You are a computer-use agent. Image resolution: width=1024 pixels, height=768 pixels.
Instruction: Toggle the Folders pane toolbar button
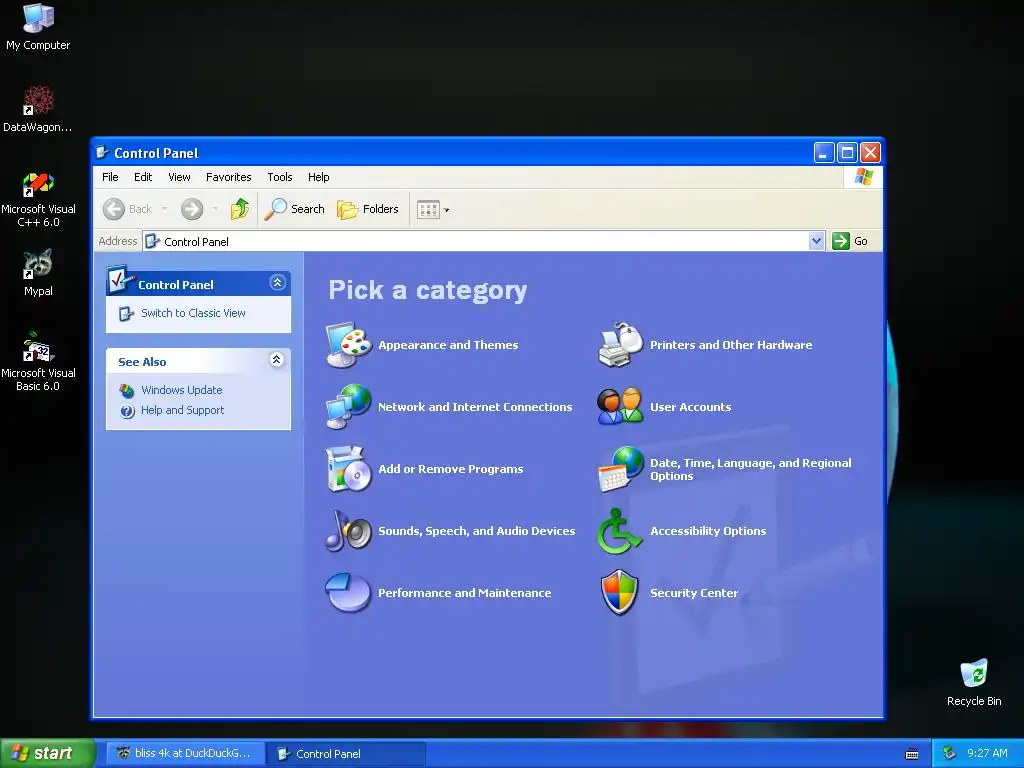click(x=368, y=209)
